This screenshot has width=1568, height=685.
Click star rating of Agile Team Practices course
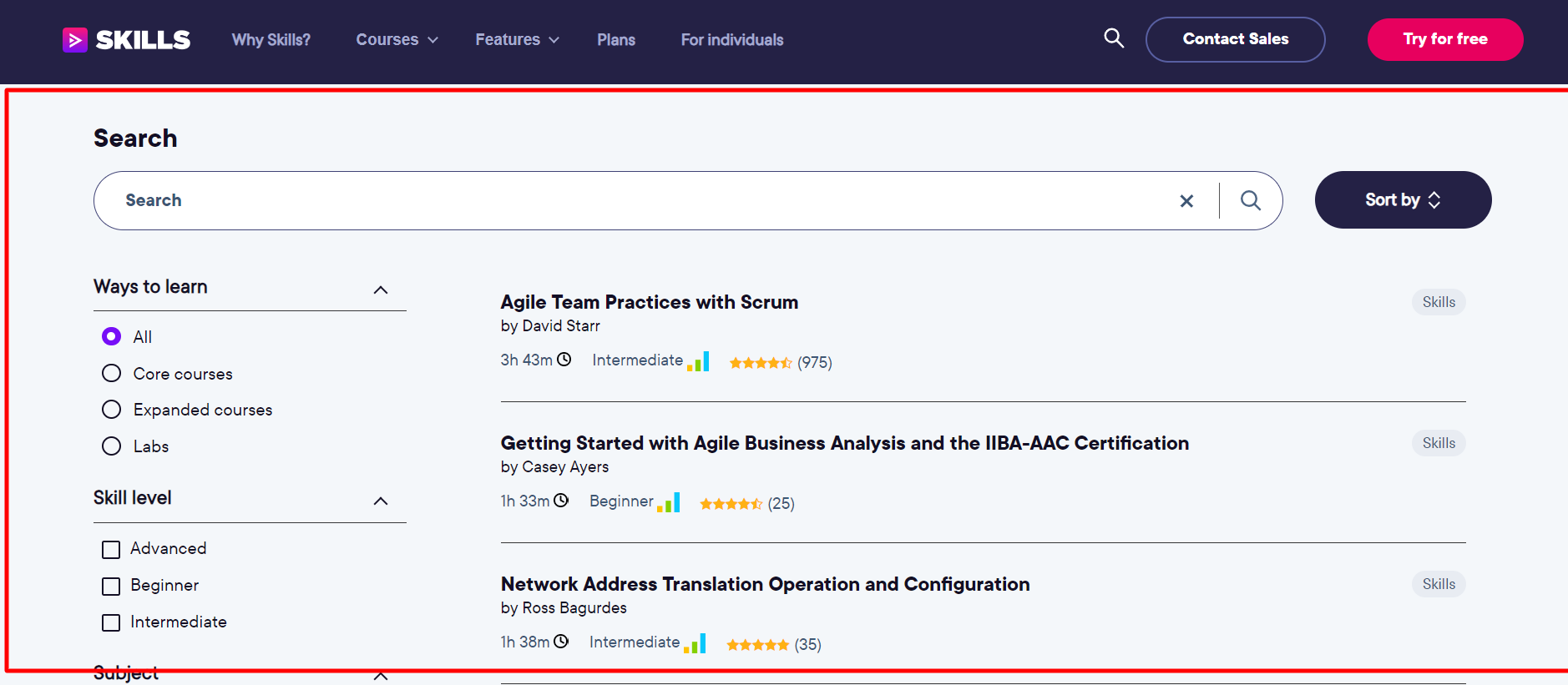[x=761, y=363]
